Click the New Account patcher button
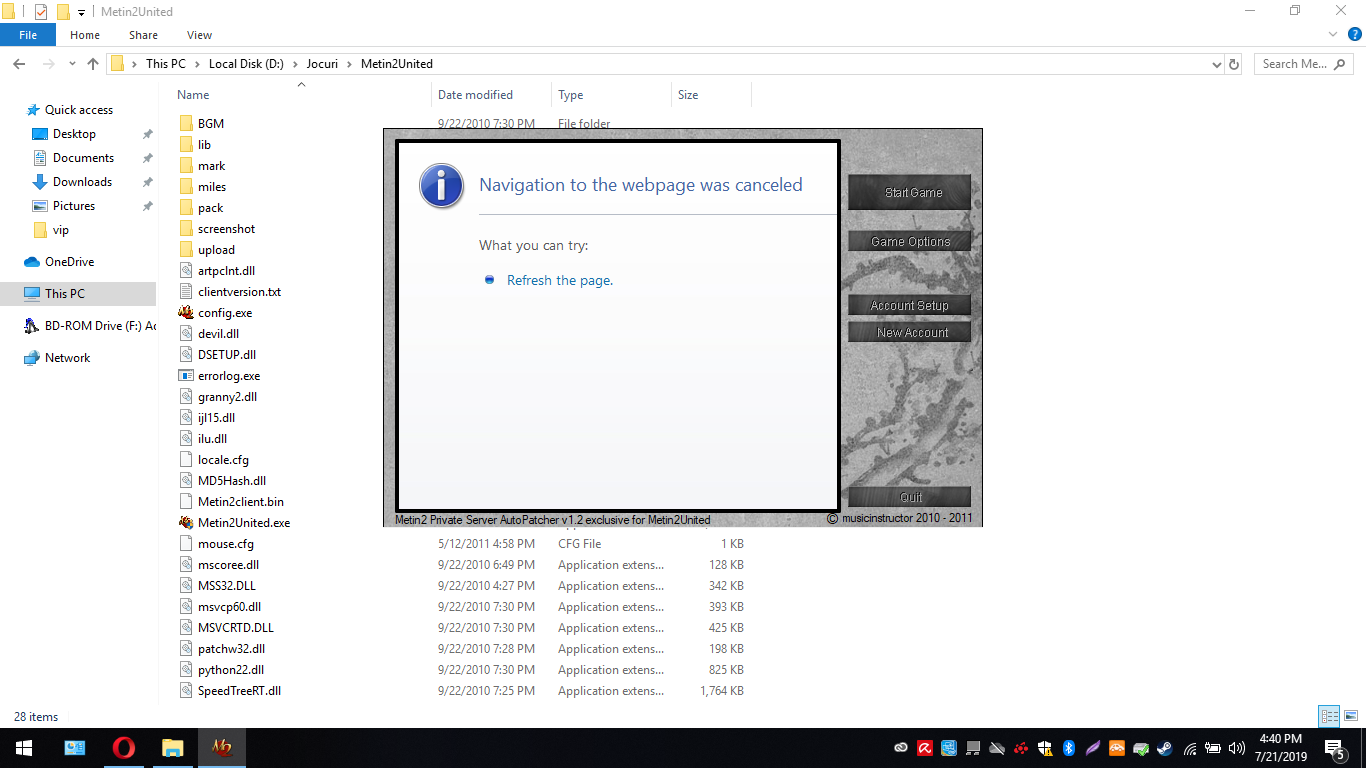 910,332
